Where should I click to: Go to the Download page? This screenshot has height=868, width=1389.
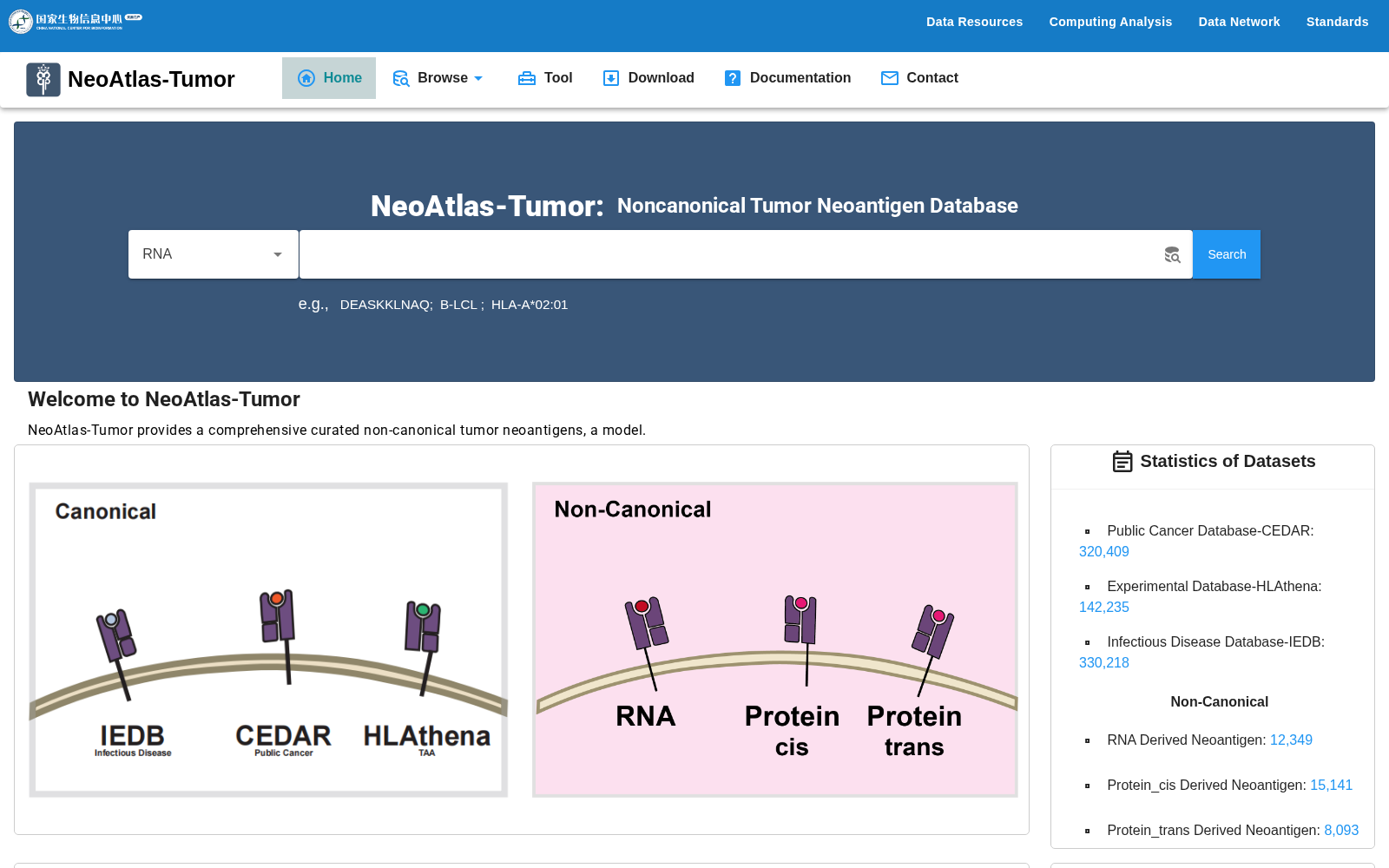648,78
